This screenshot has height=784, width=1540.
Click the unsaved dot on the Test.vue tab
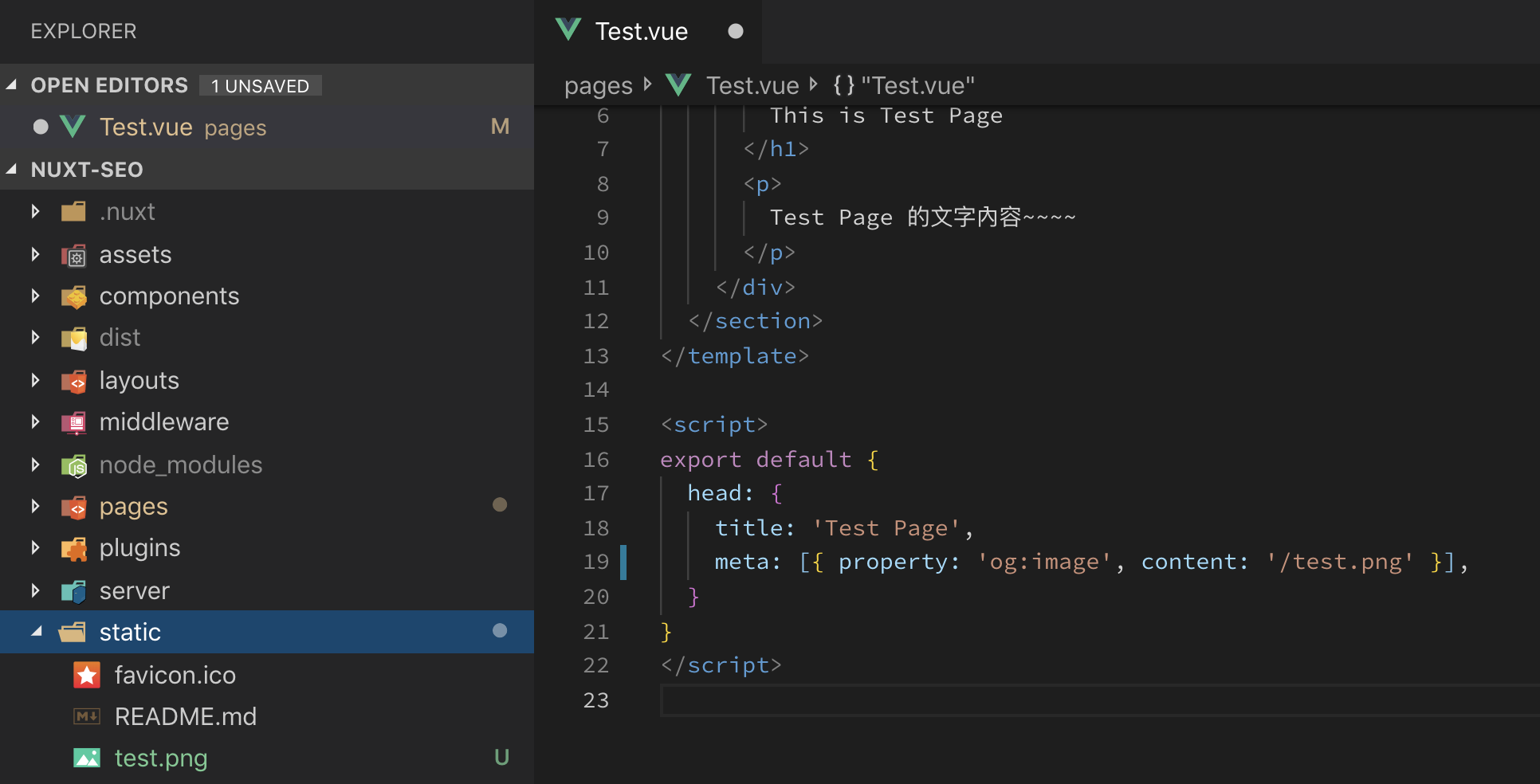pos(736,31)
